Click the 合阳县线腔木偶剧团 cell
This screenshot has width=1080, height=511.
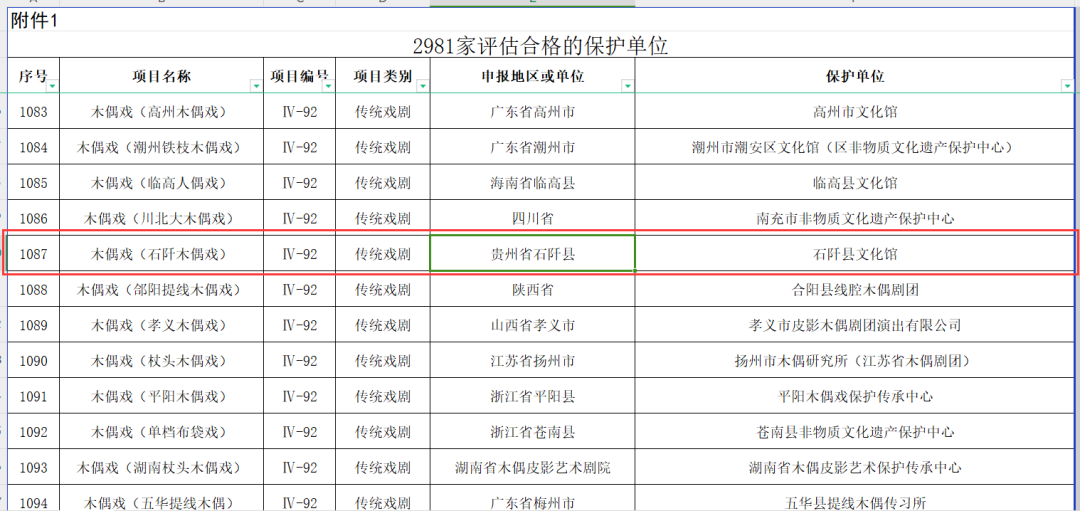855,290
